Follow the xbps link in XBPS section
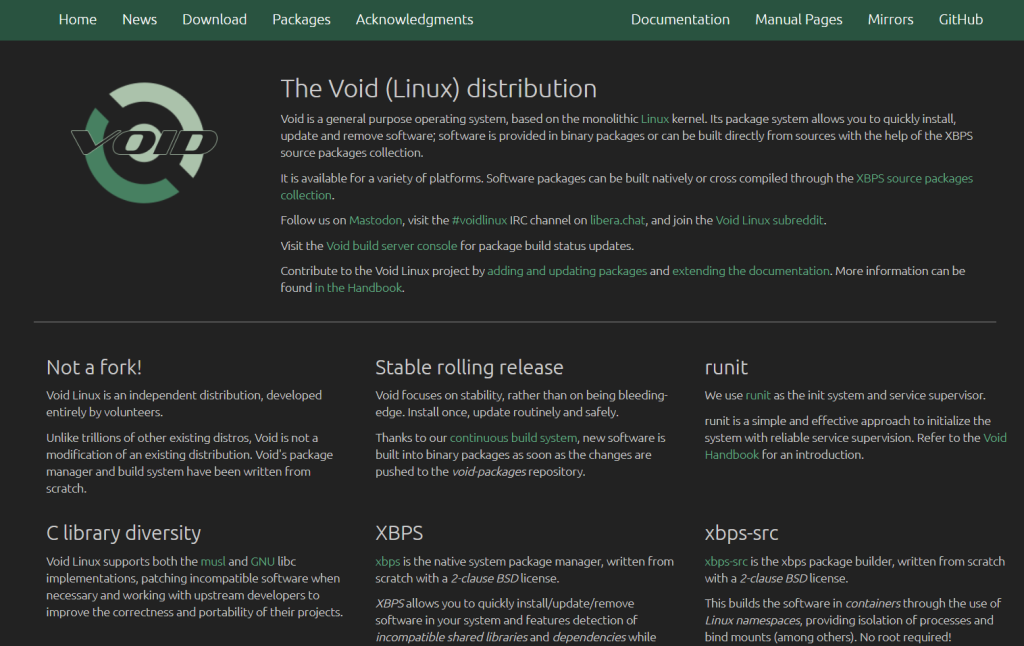Viewport: 1024px width, 646px height. (x=387, y=562)
